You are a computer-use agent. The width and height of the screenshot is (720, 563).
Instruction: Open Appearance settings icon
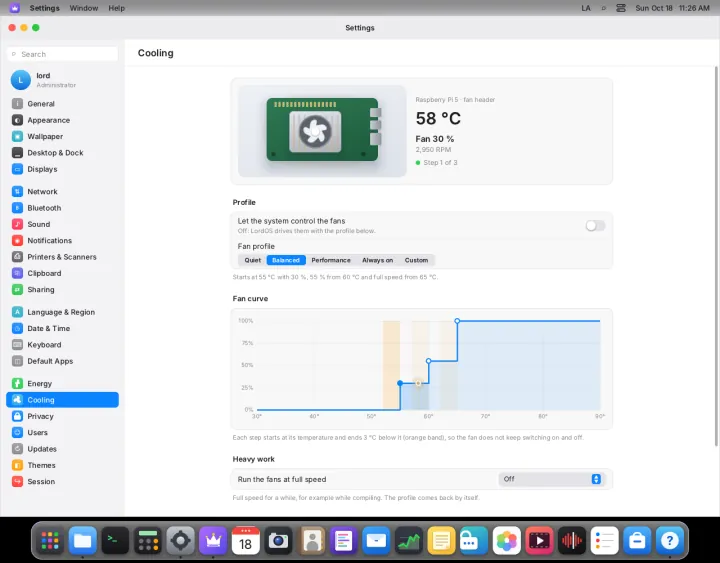click(x=17, y=120)
